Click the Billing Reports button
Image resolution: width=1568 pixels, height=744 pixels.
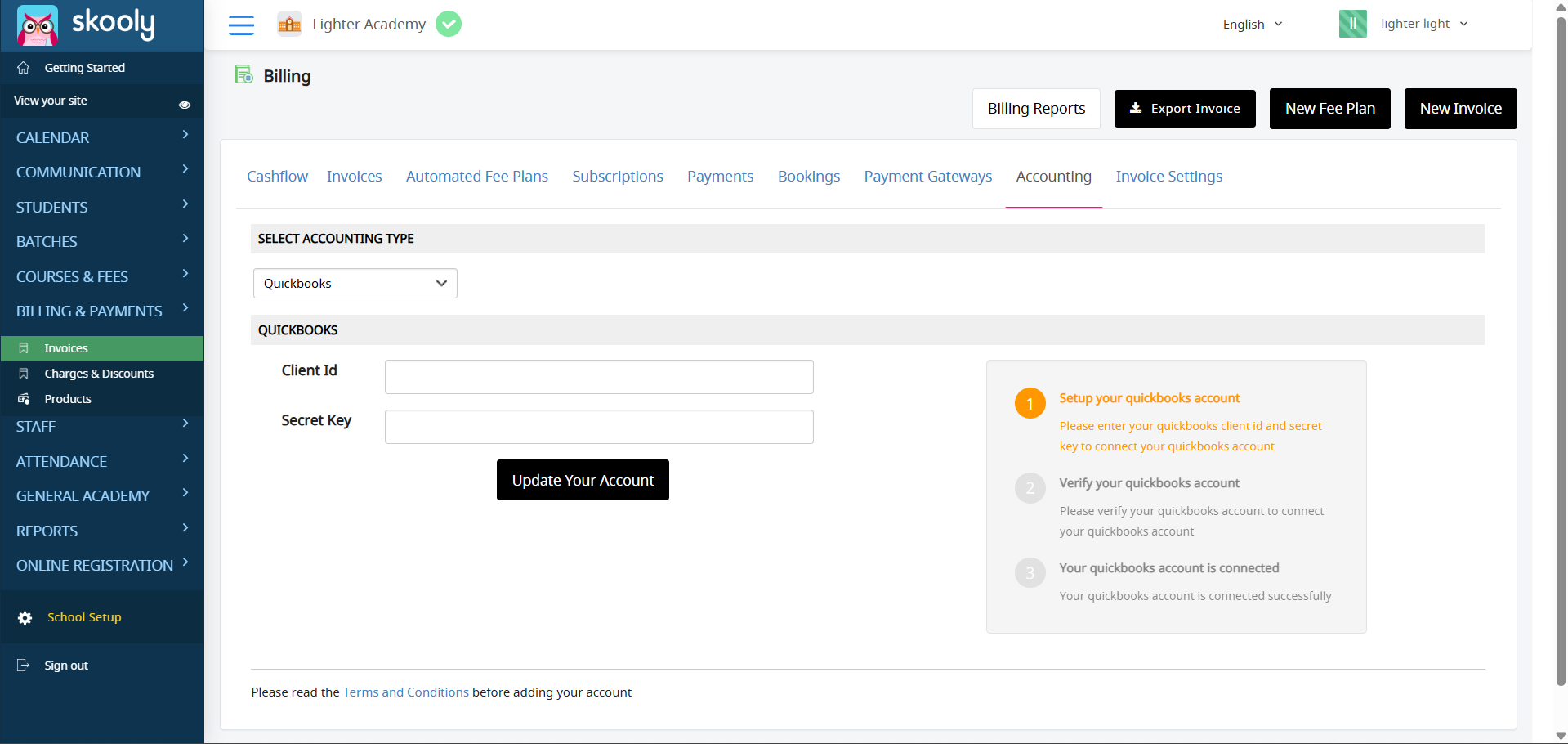pos(1036,109)
